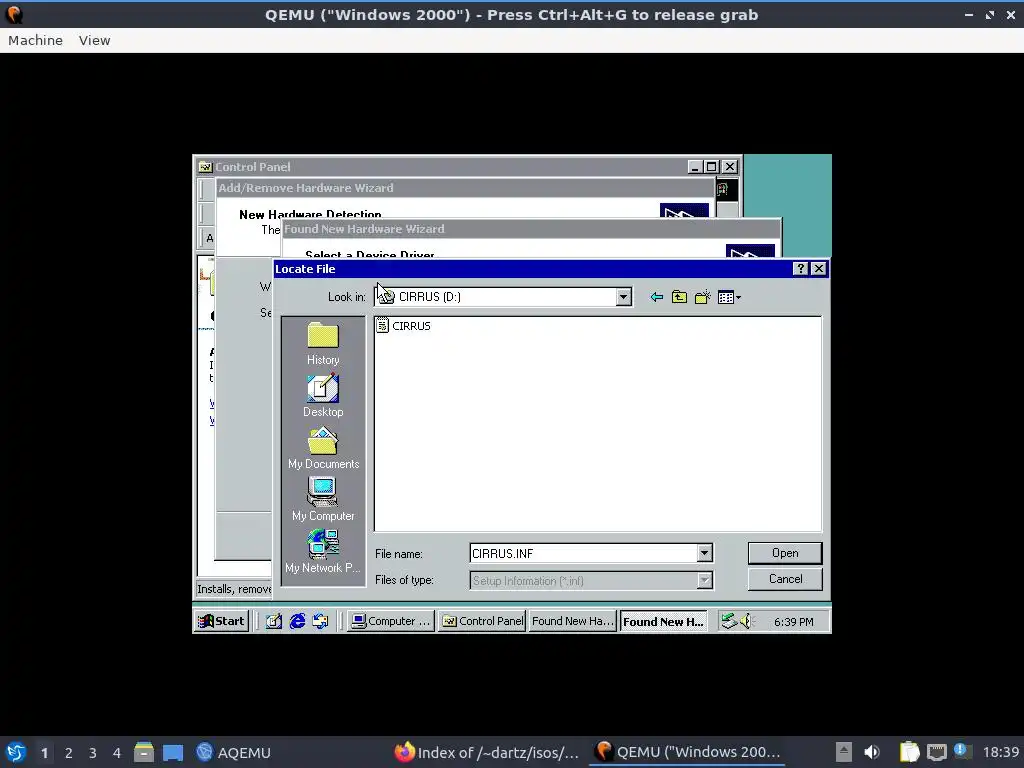This screenshot has height=768, width=1024.
Task: Open My Documents in places sidebar
Action: click(x=323, y=448)
